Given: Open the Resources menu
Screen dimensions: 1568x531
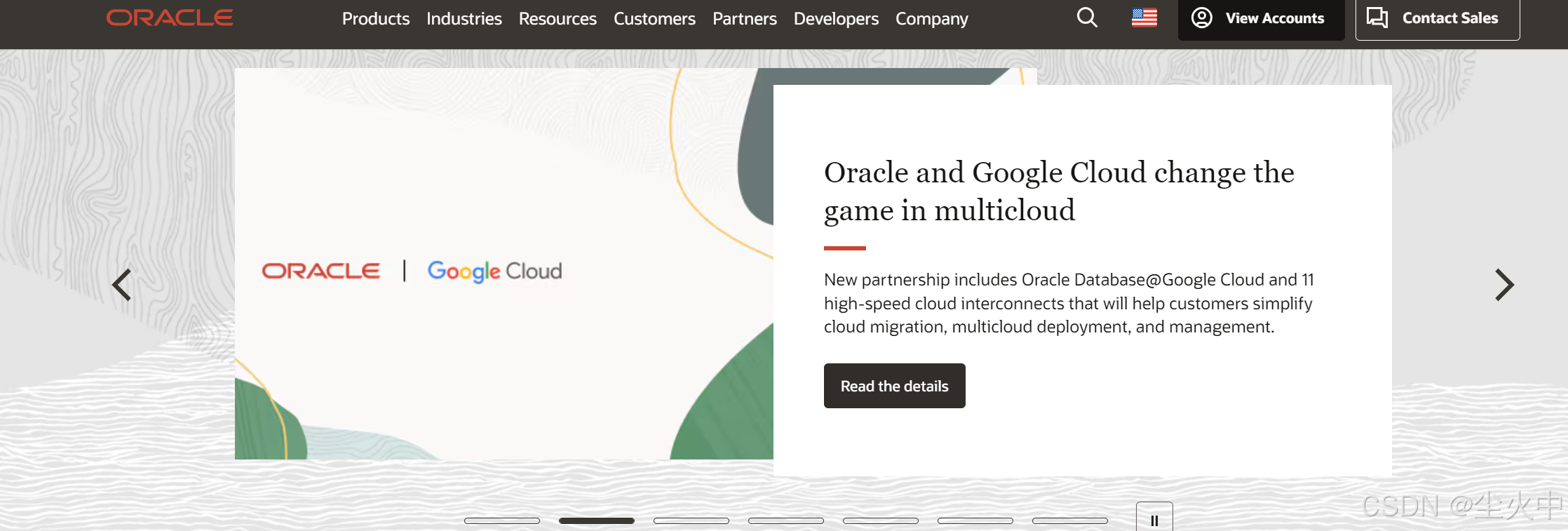Looking at the screenshot, I should (x=557, y=19).
